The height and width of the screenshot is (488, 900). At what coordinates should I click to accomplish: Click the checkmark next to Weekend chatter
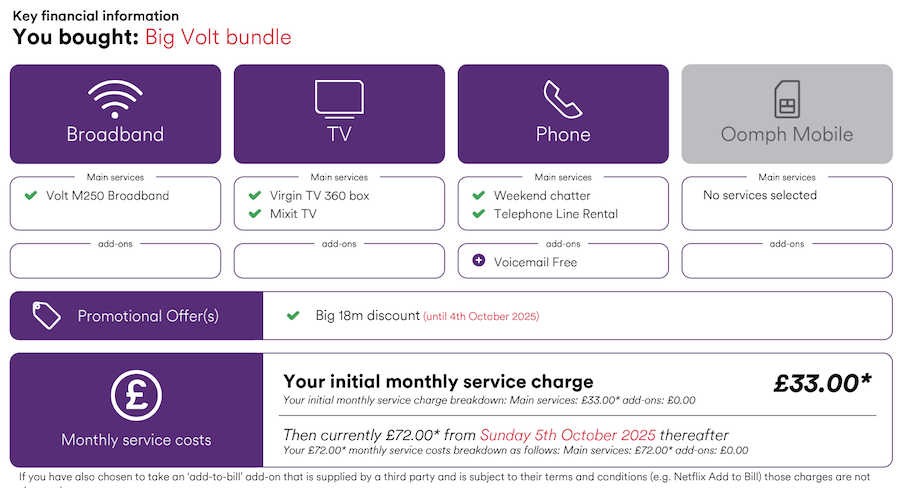pos(479,195)
